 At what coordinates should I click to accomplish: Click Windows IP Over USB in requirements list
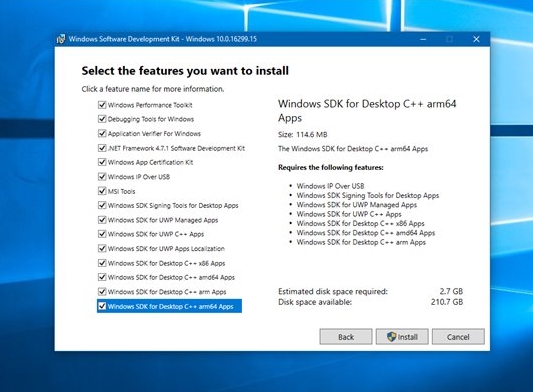click(330, 186)
